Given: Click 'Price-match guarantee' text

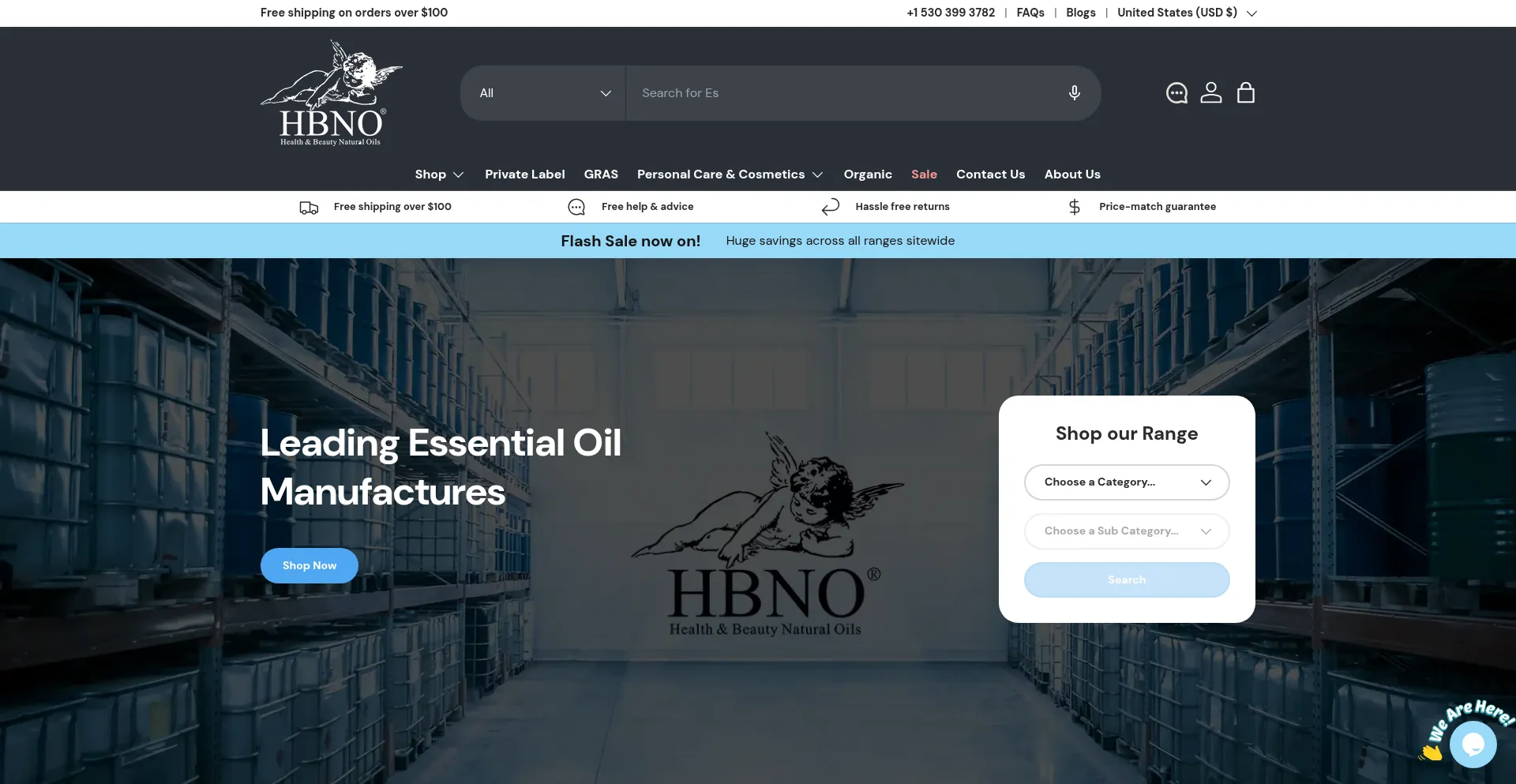Looking at the screenshot, I should coord(1158,207).
